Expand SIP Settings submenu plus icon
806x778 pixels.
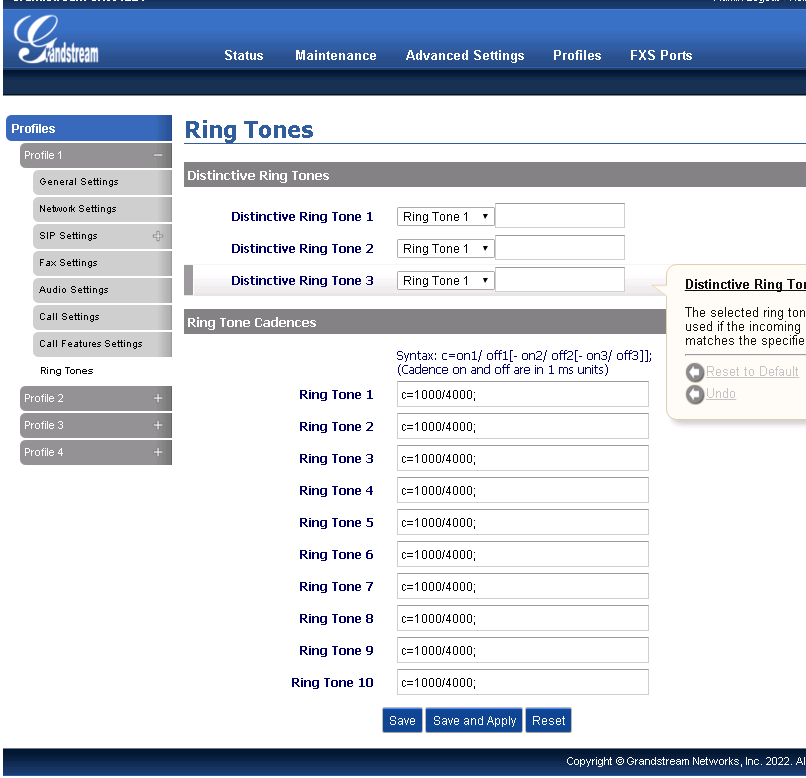click(x=158, y=236)
